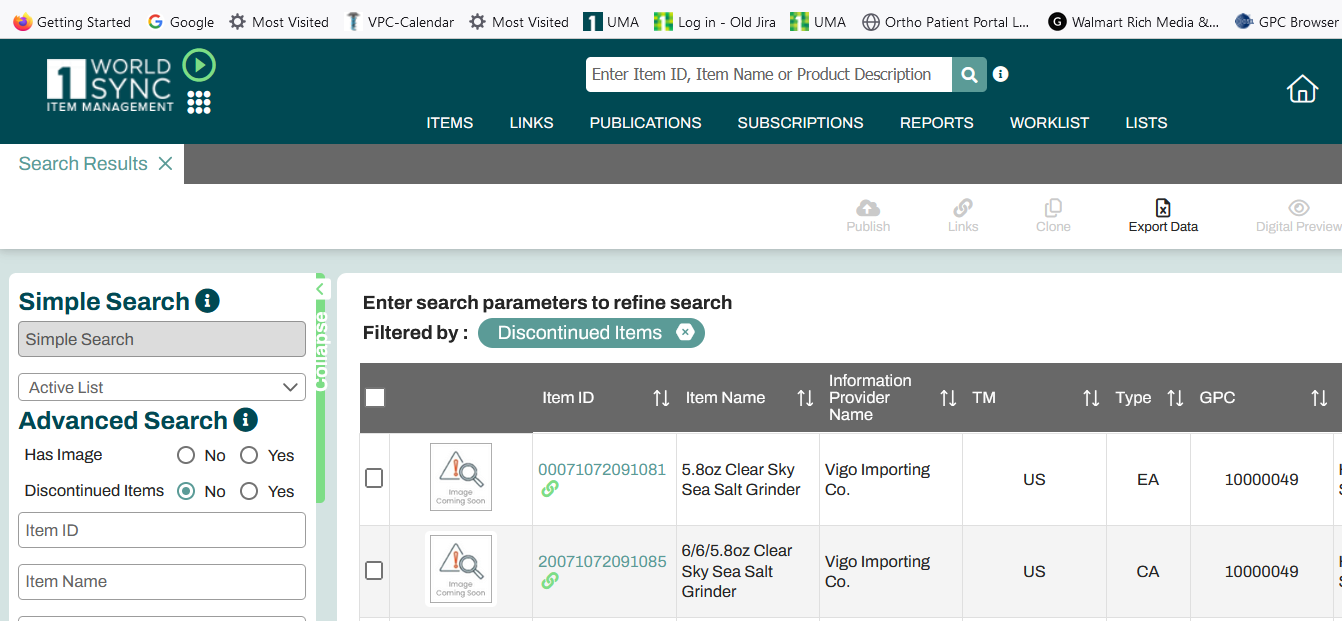This screenshot has height=621, width=1342.
Task: Sort by Information Provider Name arrows
Action: tap(949, 398)
